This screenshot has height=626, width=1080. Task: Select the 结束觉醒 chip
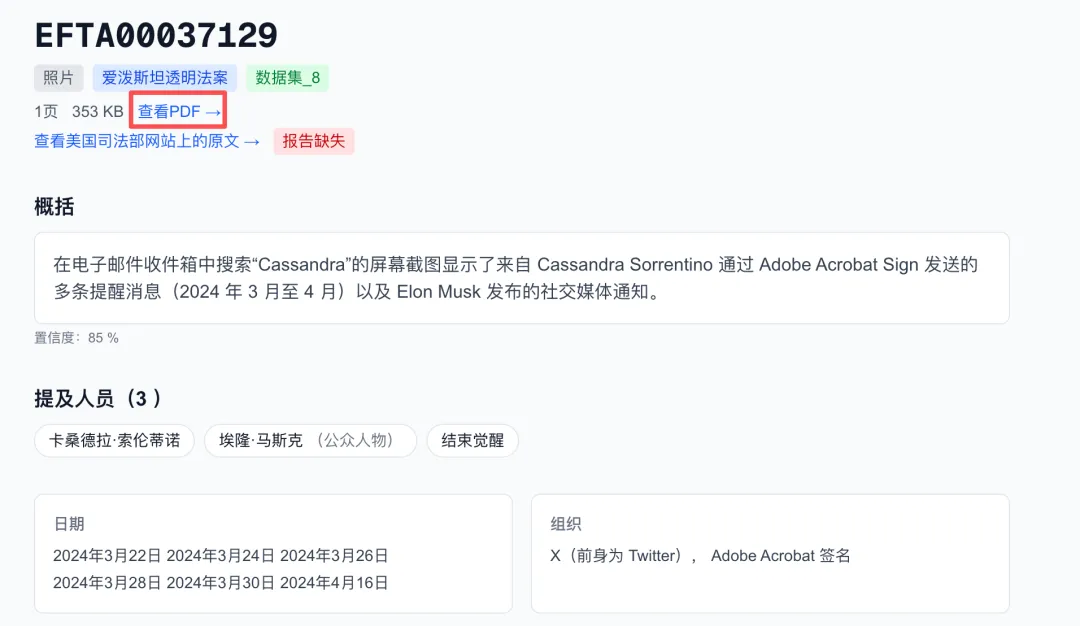point(472,440)
